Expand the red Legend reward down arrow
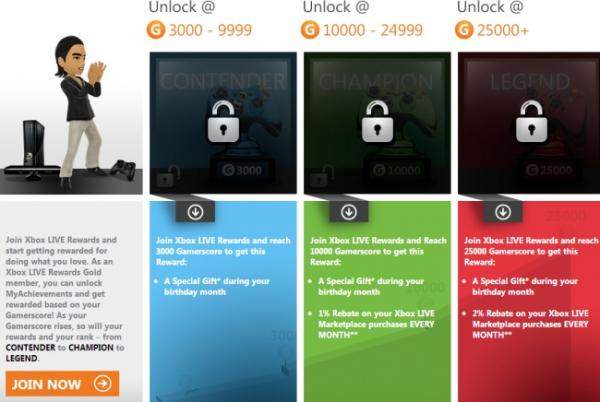Image resolution: width=600 pixels, height=402 pixels. click(503, 212)
